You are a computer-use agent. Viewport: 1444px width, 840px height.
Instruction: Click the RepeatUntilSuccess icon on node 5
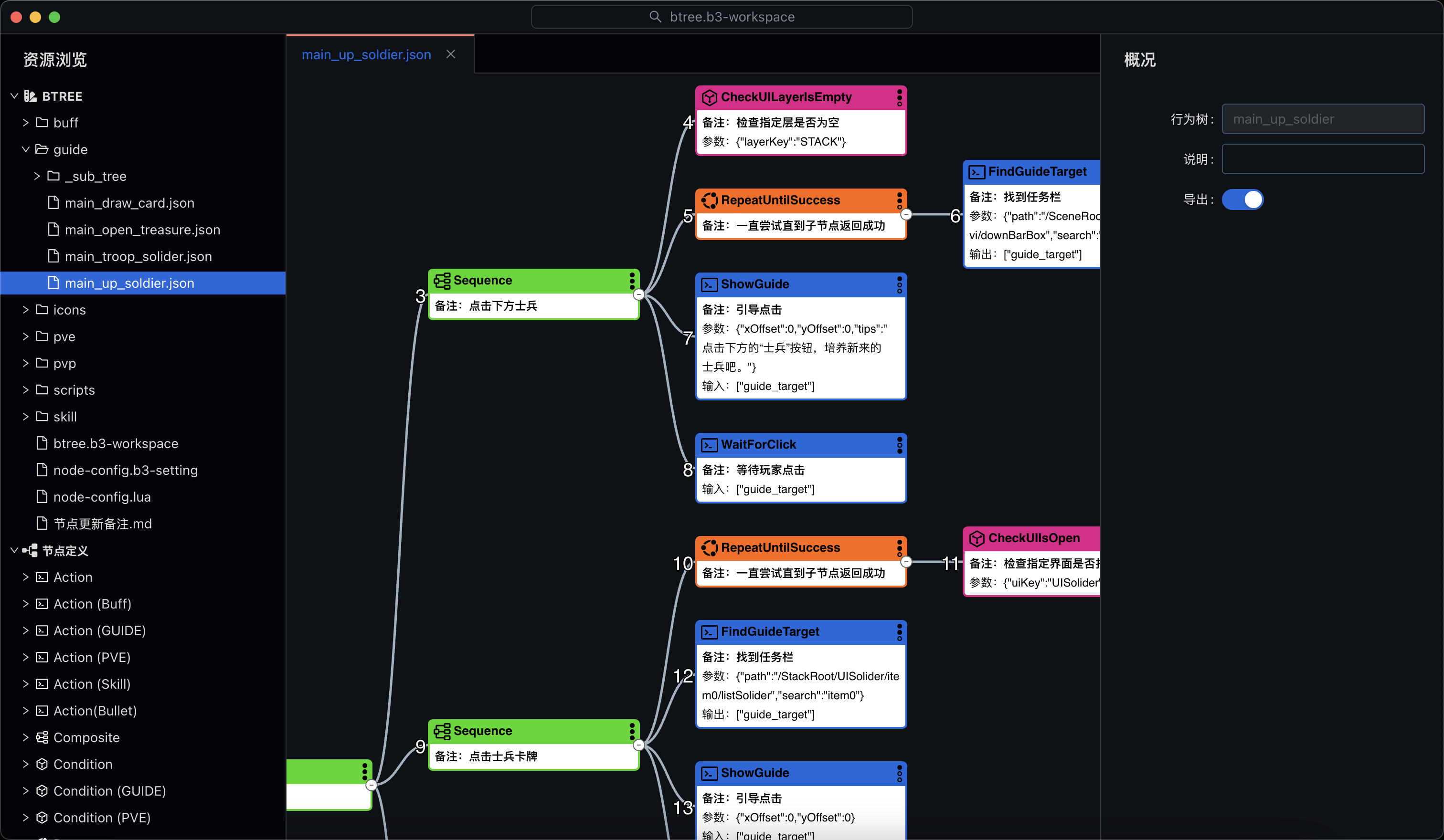(710, 200)
